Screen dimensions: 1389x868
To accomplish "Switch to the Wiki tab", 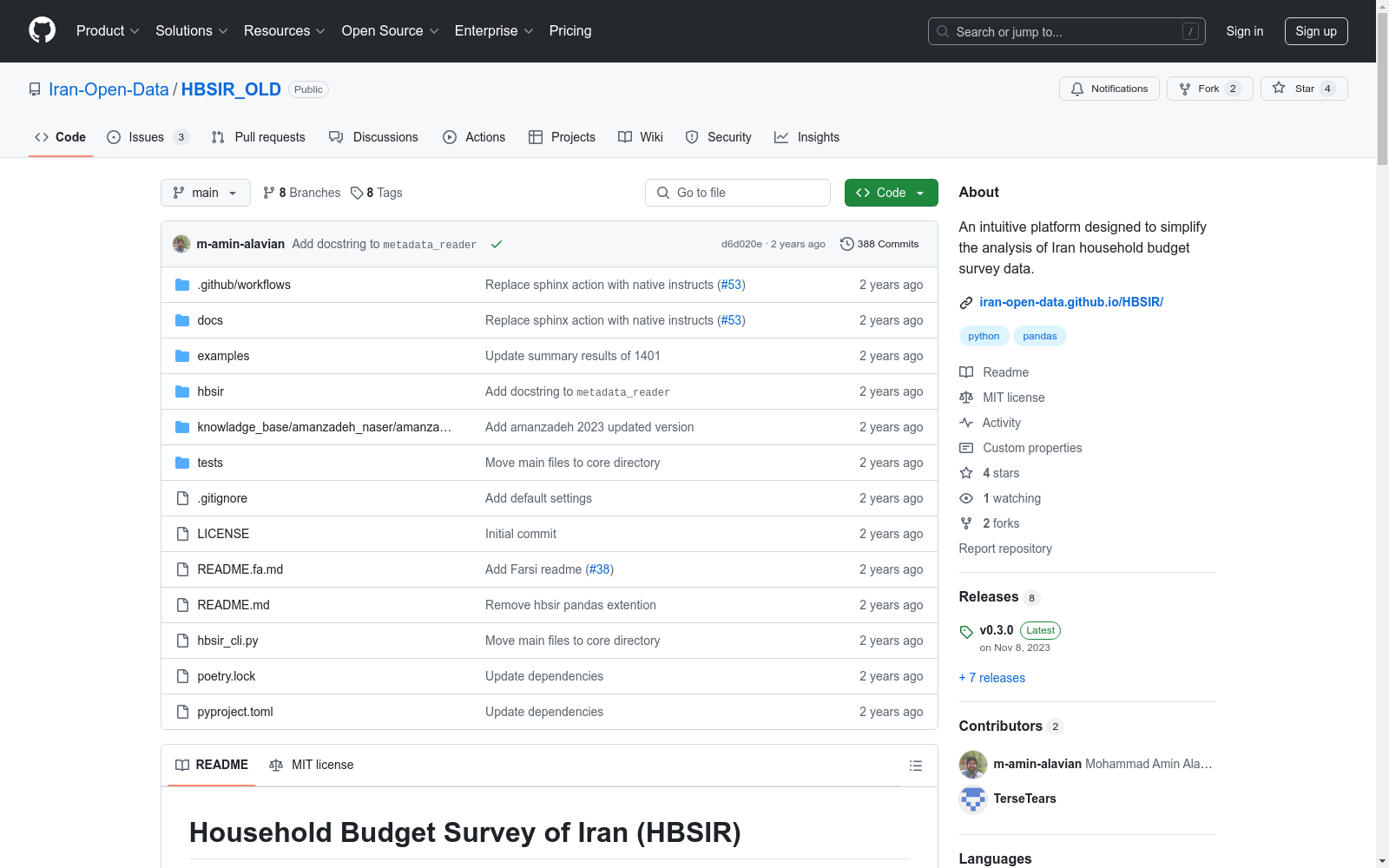I will pyautogui.click(x=641, y=137).
